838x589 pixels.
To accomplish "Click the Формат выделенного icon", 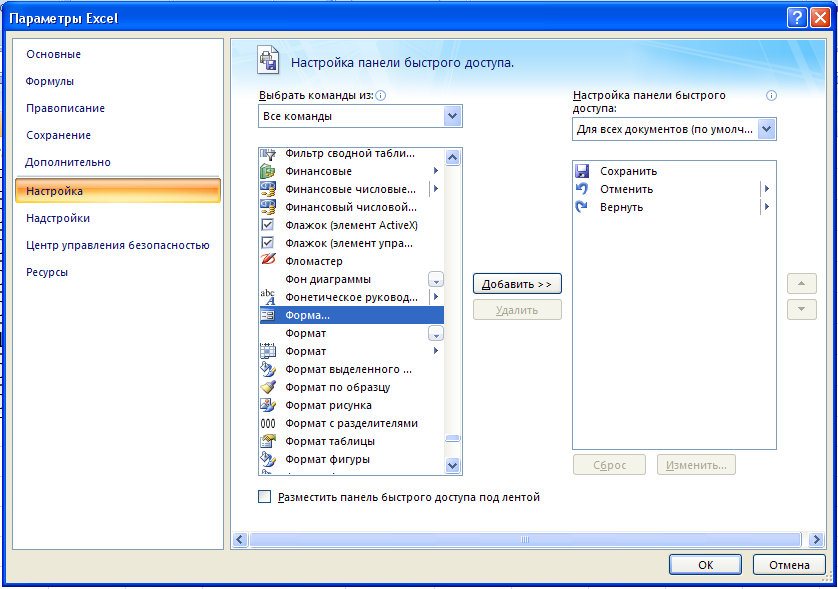I will [268, 369].
